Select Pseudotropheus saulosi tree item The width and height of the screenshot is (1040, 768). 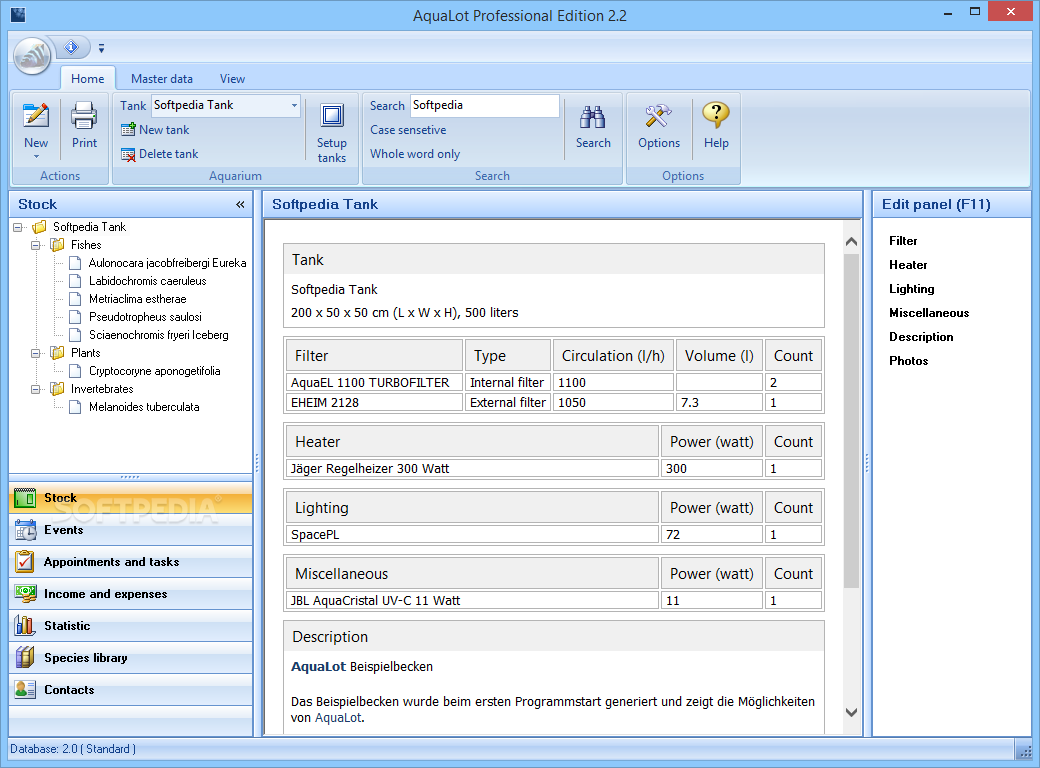[145, 317]
